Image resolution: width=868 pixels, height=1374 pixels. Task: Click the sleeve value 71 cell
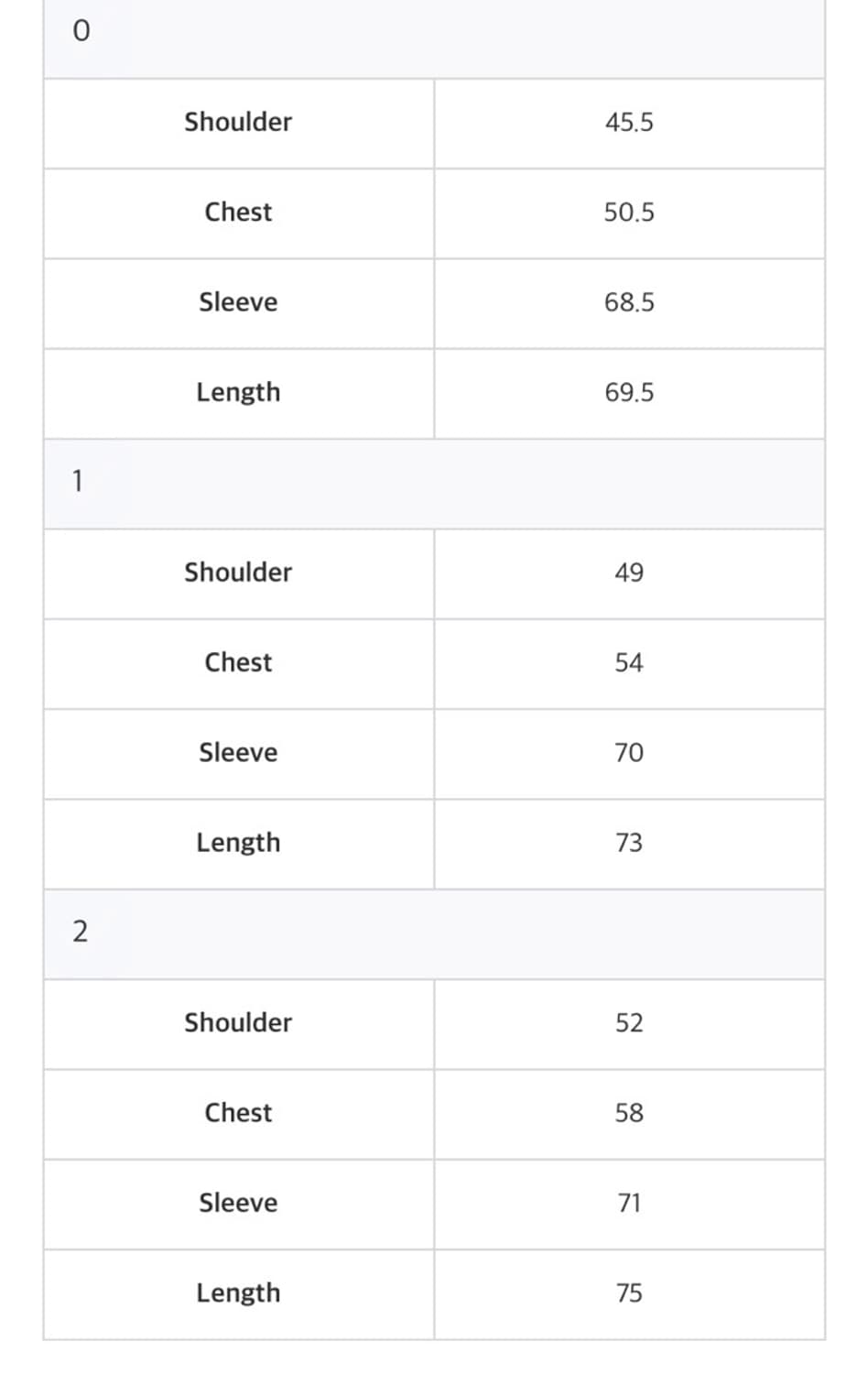[x=629, y=1203]
